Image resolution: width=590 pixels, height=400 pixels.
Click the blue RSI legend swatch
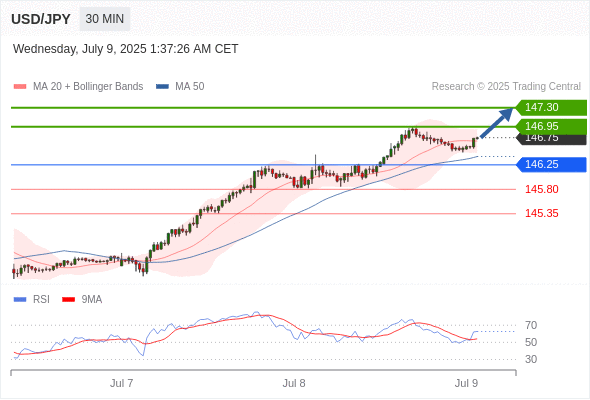point(20,300)
